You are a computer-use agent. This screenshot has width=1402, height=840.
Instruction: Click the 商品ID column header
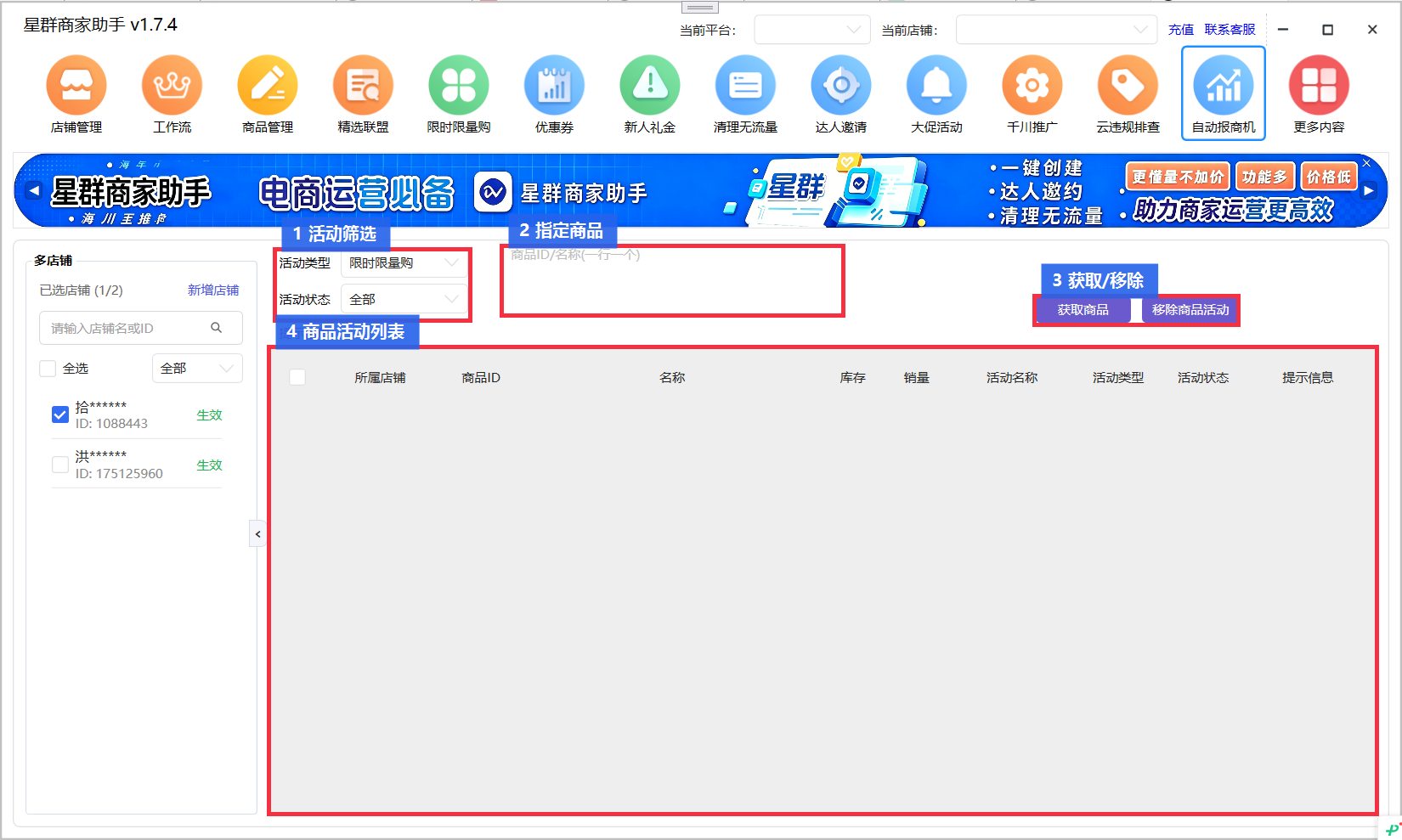481,378
